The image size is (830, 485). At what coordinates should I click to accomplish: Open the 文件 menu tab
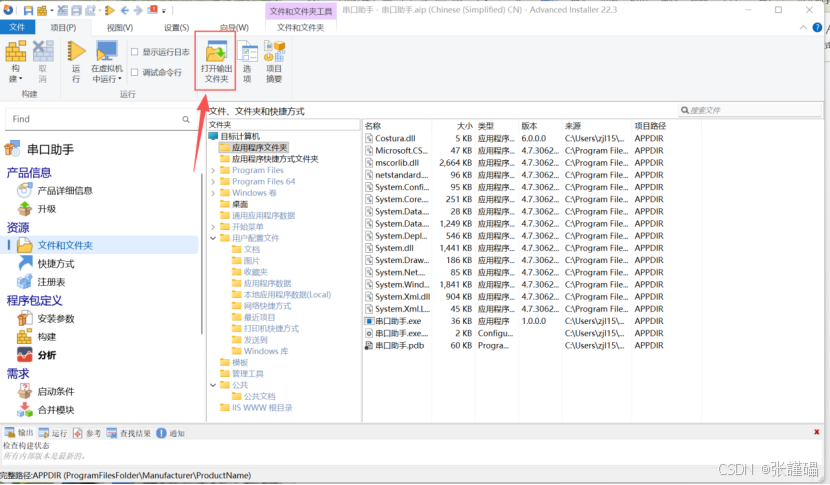tap(17, 28)
